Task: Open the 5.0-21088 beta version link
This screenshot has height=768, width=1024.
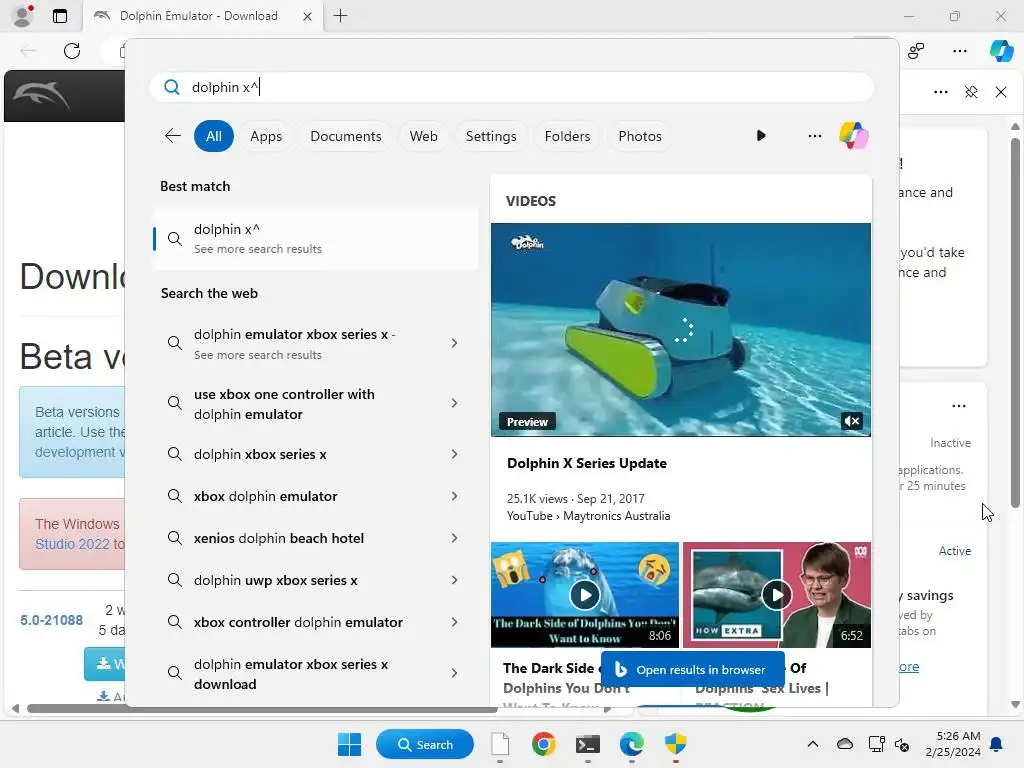Action: tap(52, 620)
